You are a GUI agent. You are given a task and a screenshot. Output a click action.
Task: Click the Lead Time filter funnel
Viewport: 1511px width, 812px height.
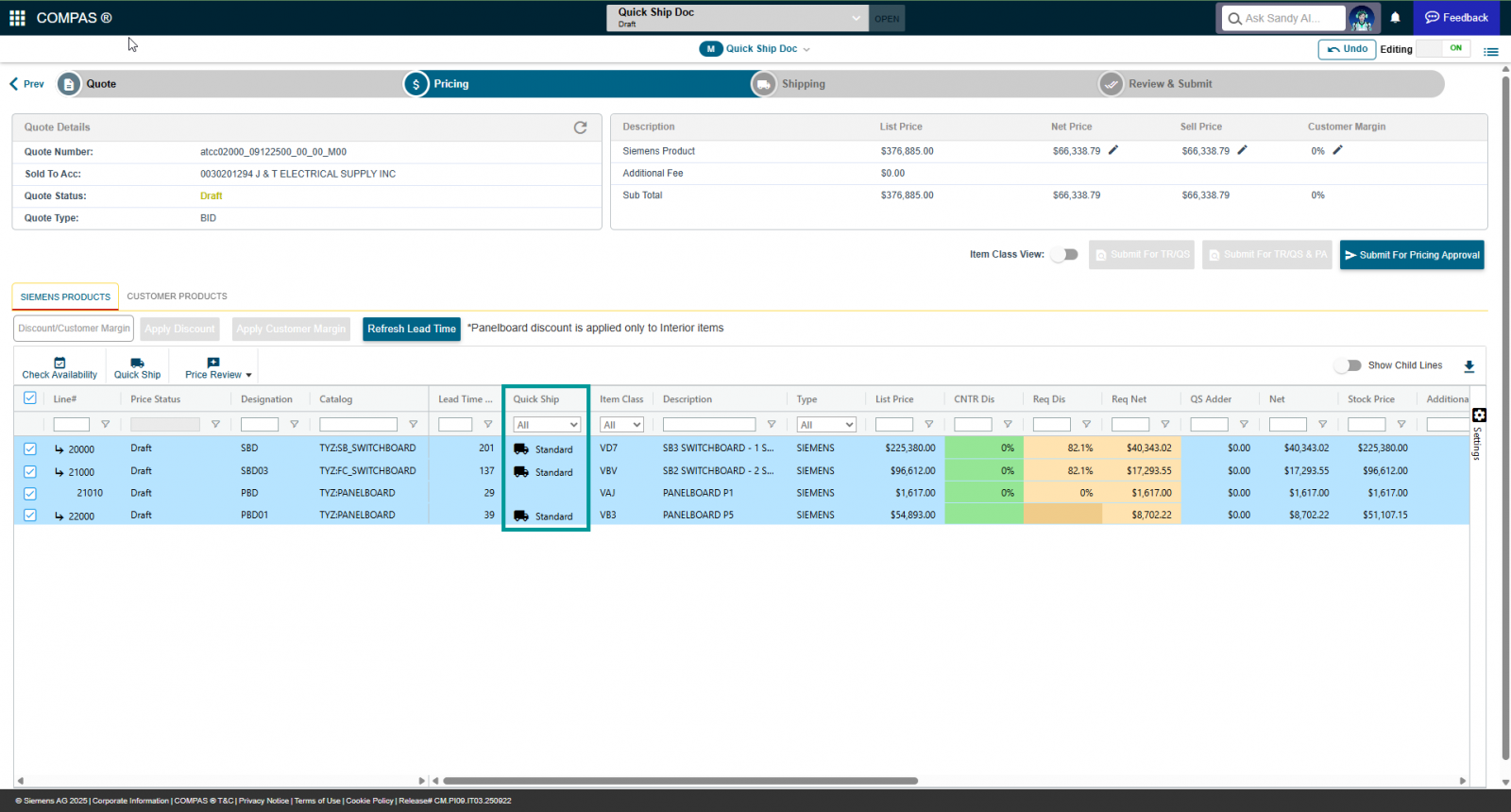pos(487,425)
